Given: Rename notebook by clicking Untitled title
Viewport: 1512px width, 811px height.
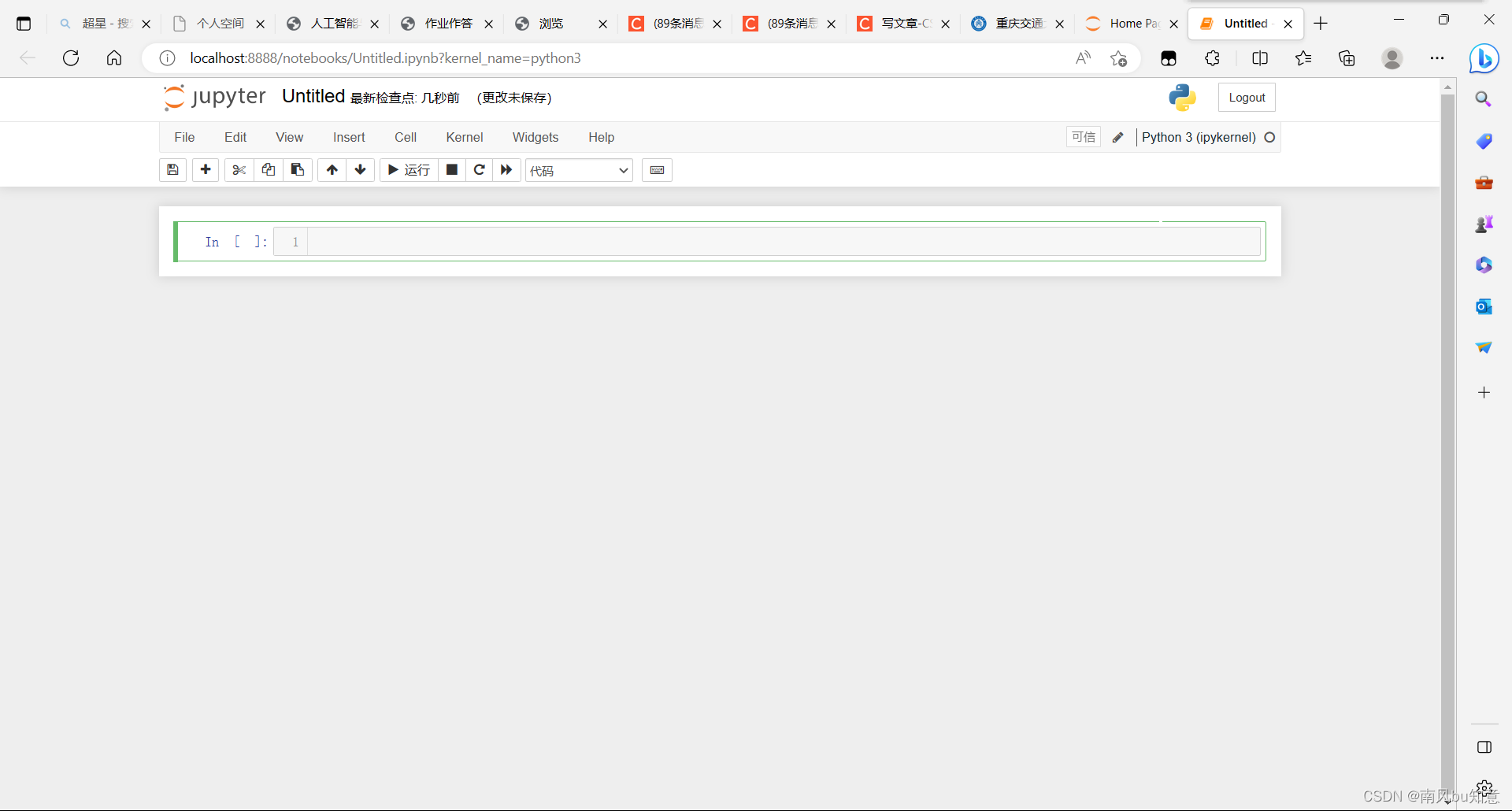Looking at the screenshot, I should (x=313, y=96).
